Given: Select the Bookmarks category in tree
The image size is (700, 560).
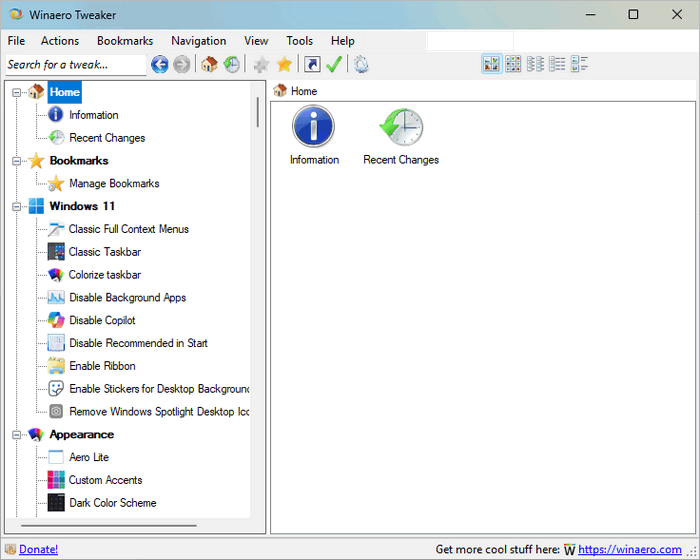Looking at the screenshot, I should pos(79,160).
